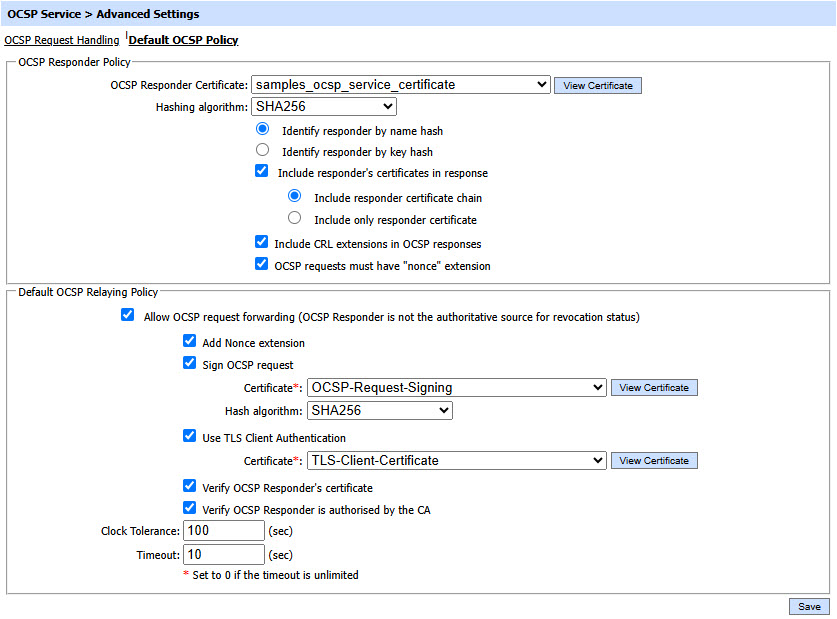837x619 pixels.
Task: Select the Default OCSP Policy tab
Action: pos(184,41)
